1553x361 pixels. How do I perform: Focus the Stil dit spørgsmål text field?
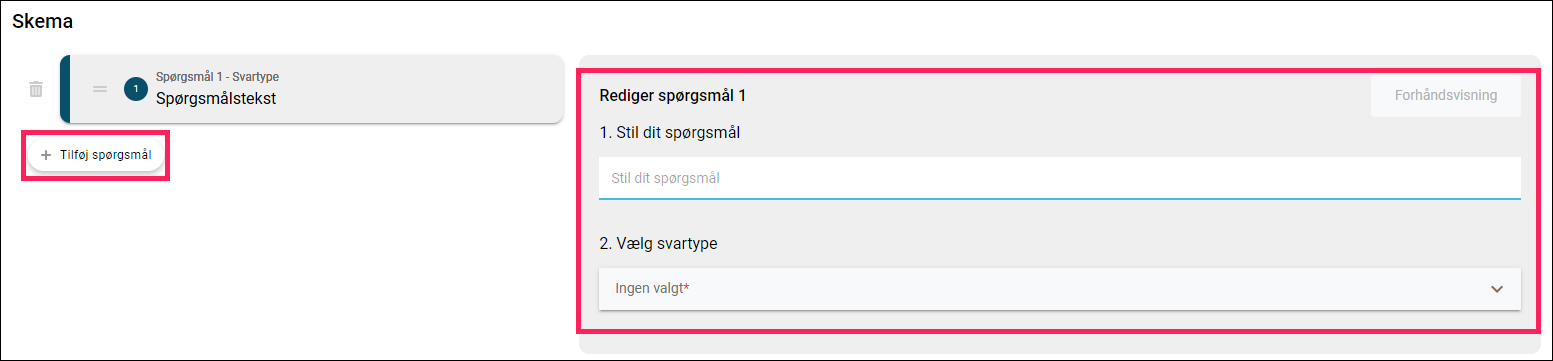1059,178
